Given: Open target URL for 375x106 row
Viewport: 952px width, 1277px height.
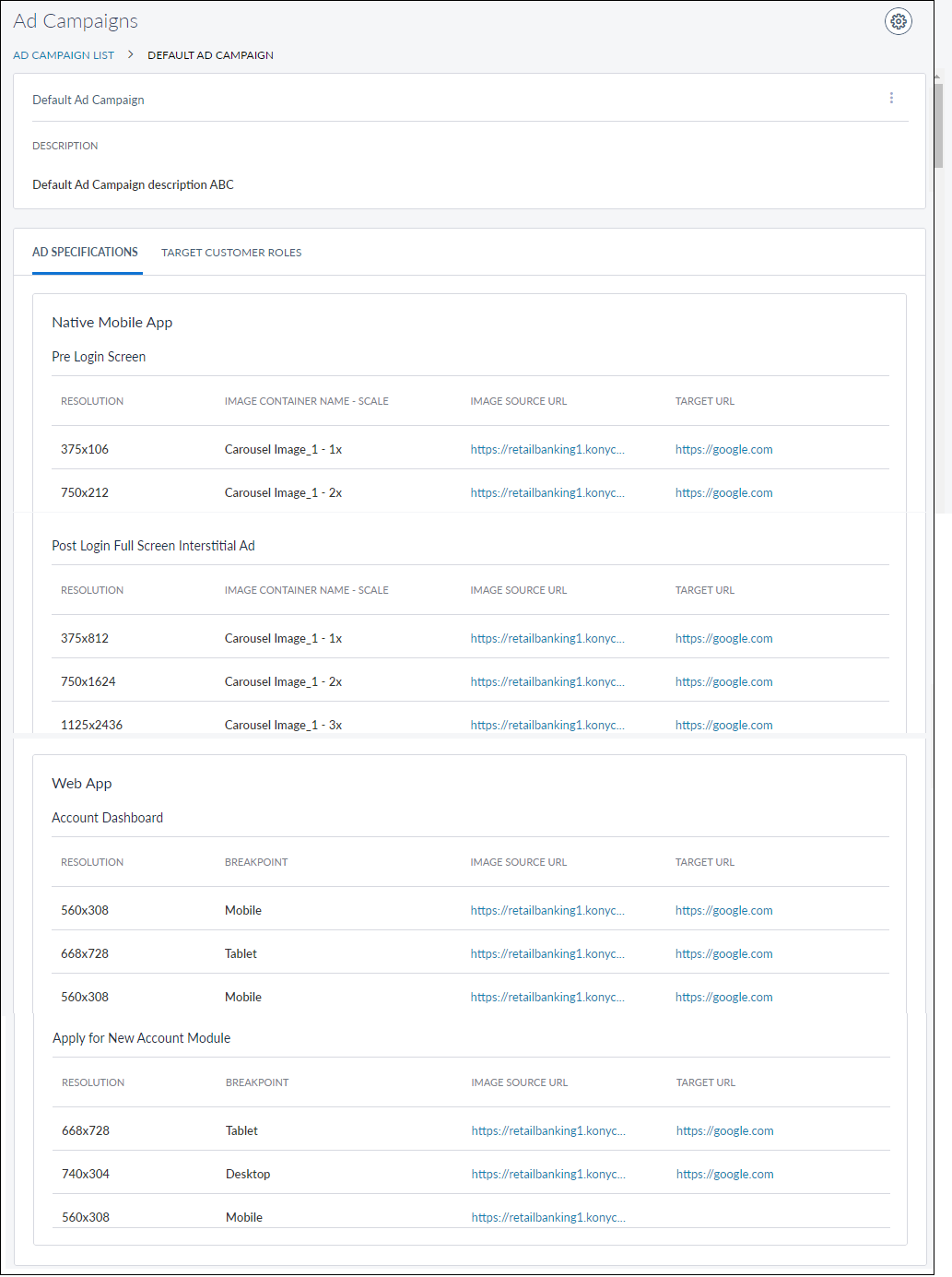Looking at the screenshot, I should [723, 450].
